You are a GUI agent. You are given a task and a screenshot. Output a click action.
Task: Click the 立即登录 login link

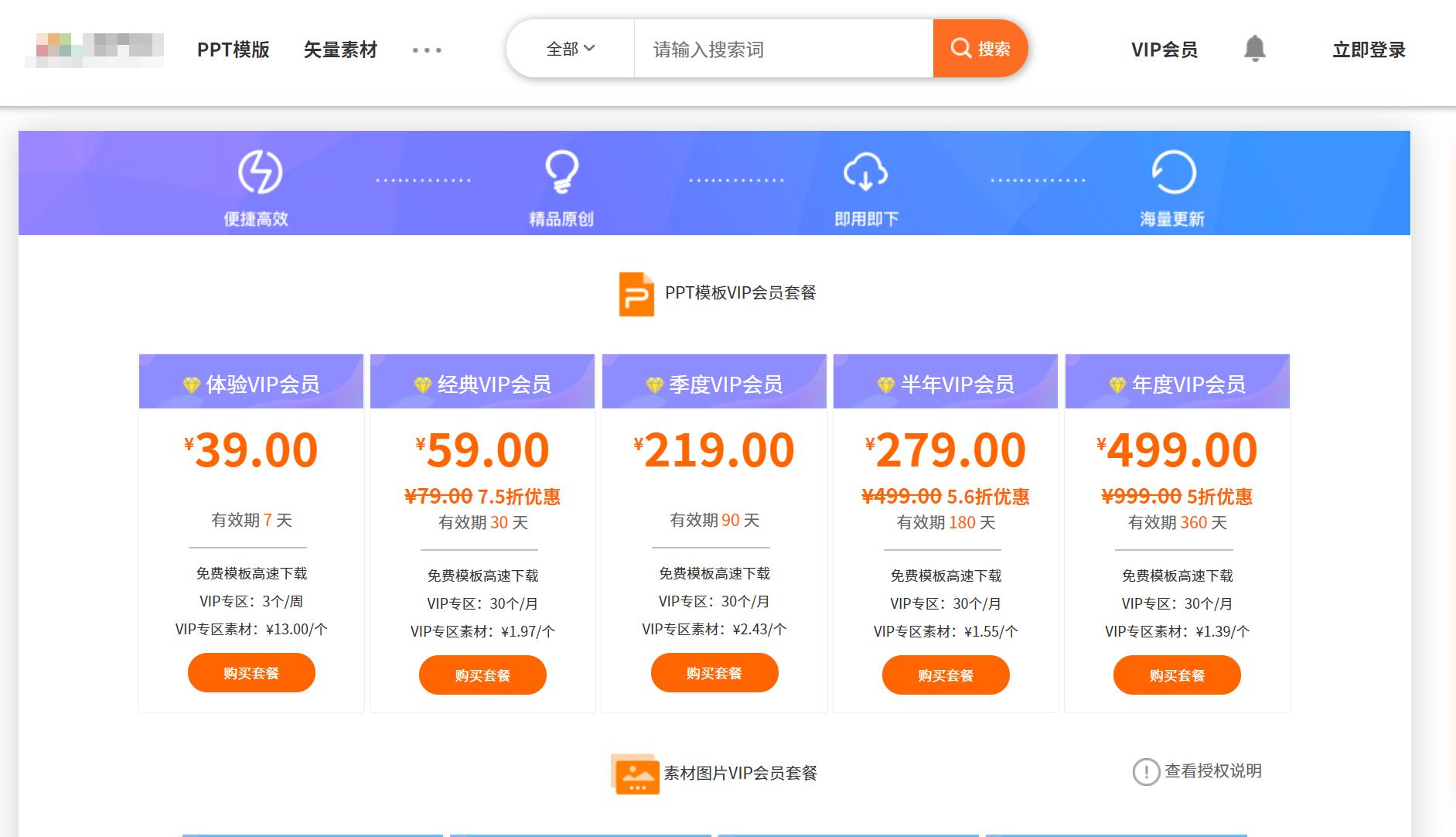1369,49
